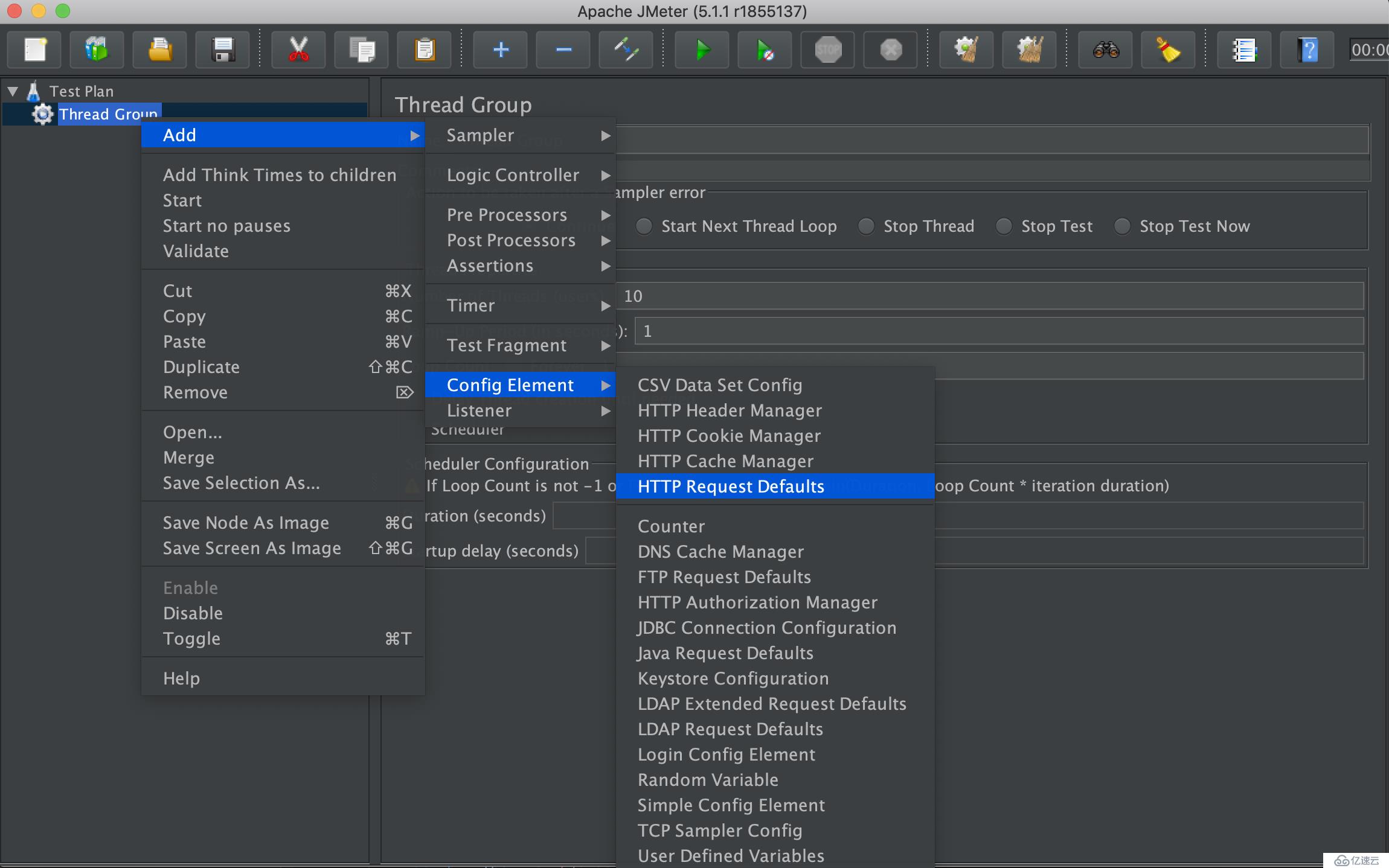Select the Stop Thread radio button
Viewport: 1389px width, 868px height.
click(x=867, y=226)
